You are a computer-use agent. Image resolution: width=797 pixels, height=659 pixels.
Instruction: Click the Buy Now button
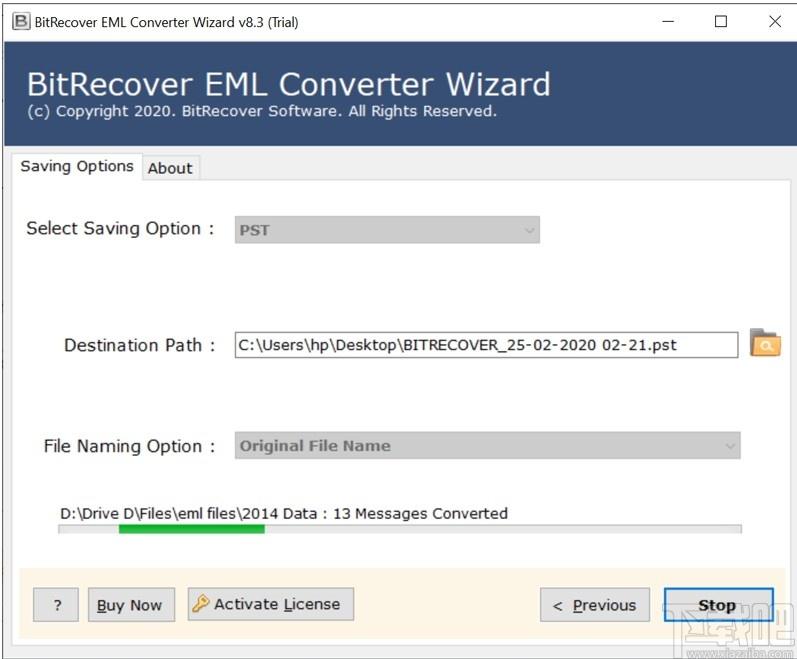coord(131,605)
